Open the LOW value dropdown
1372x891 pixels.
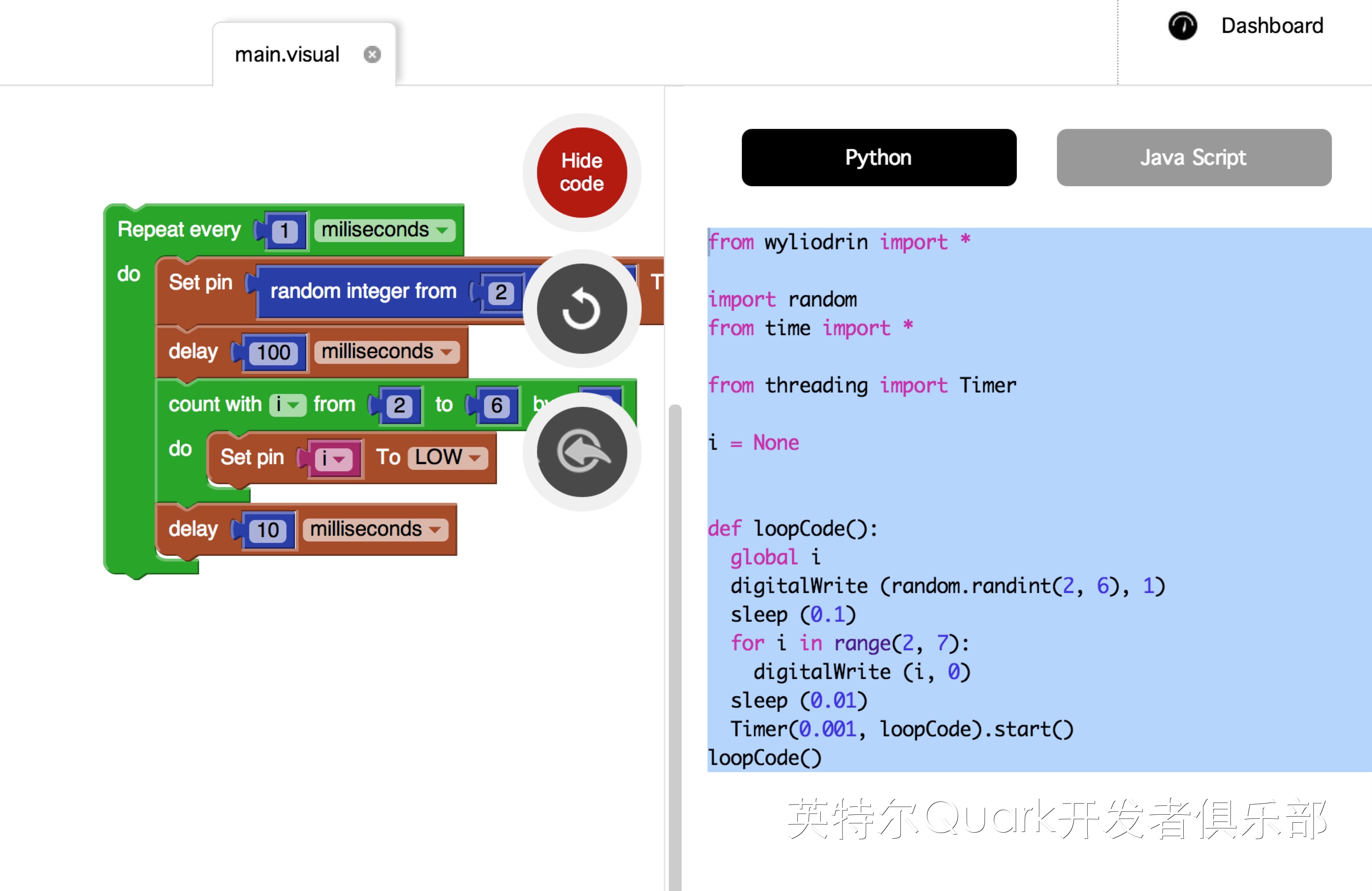pos(448,457)
